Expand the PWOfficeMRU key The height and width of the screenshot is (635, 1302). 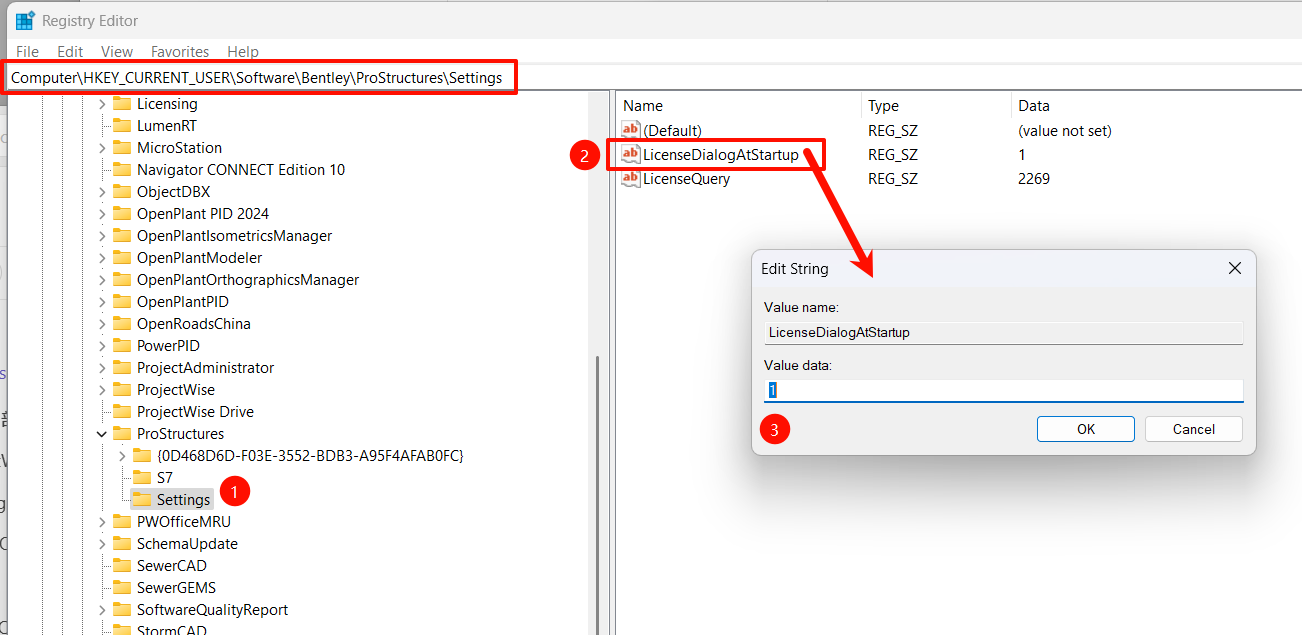coord(102,522)
